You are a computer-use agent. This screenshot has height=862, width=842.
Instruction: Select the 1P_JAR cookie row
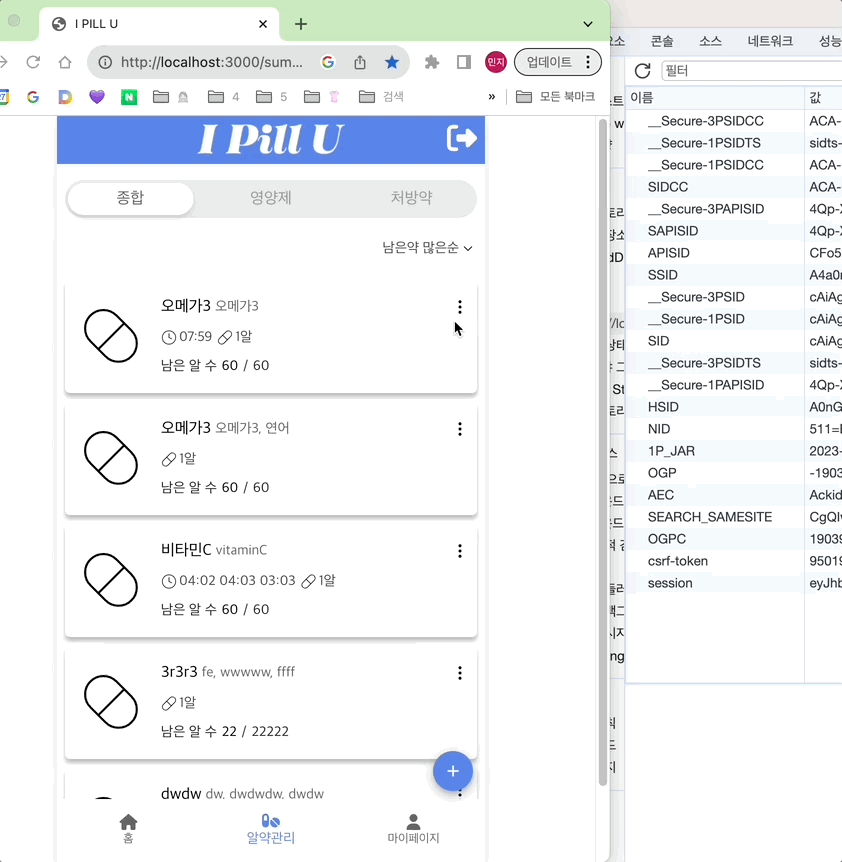tap(734, 451)
